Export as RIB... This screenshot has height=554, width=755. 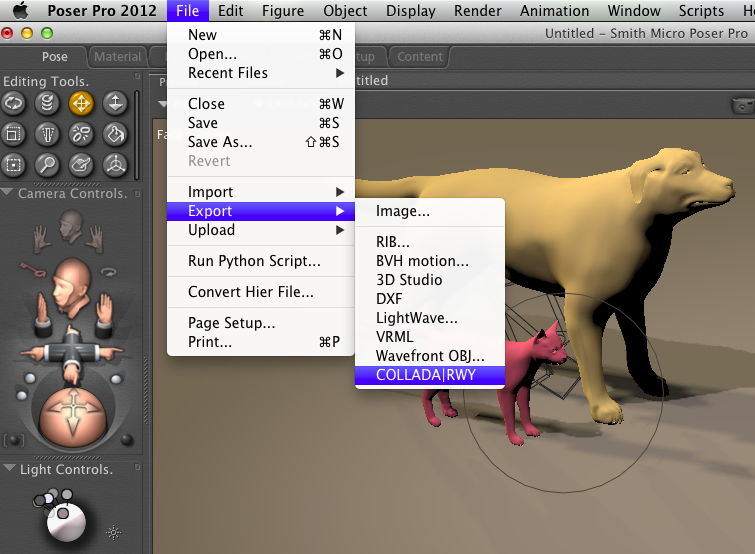430,242
